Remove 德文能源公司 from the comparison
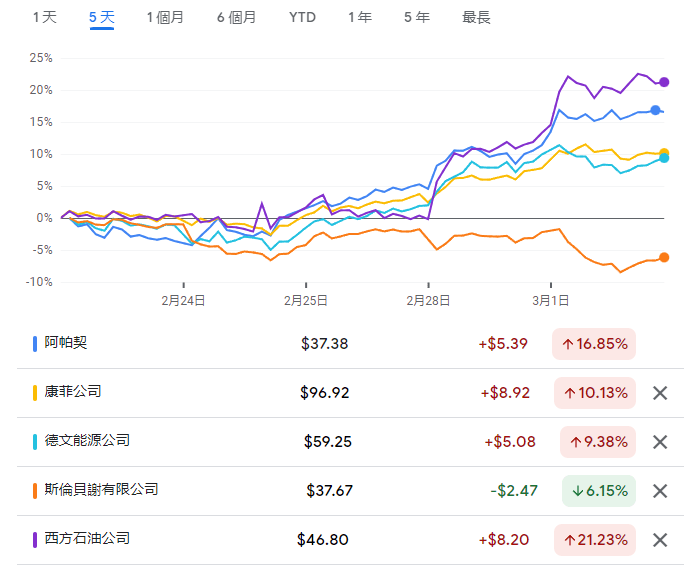This screenshot has width=696, height=580. [659, 442]
